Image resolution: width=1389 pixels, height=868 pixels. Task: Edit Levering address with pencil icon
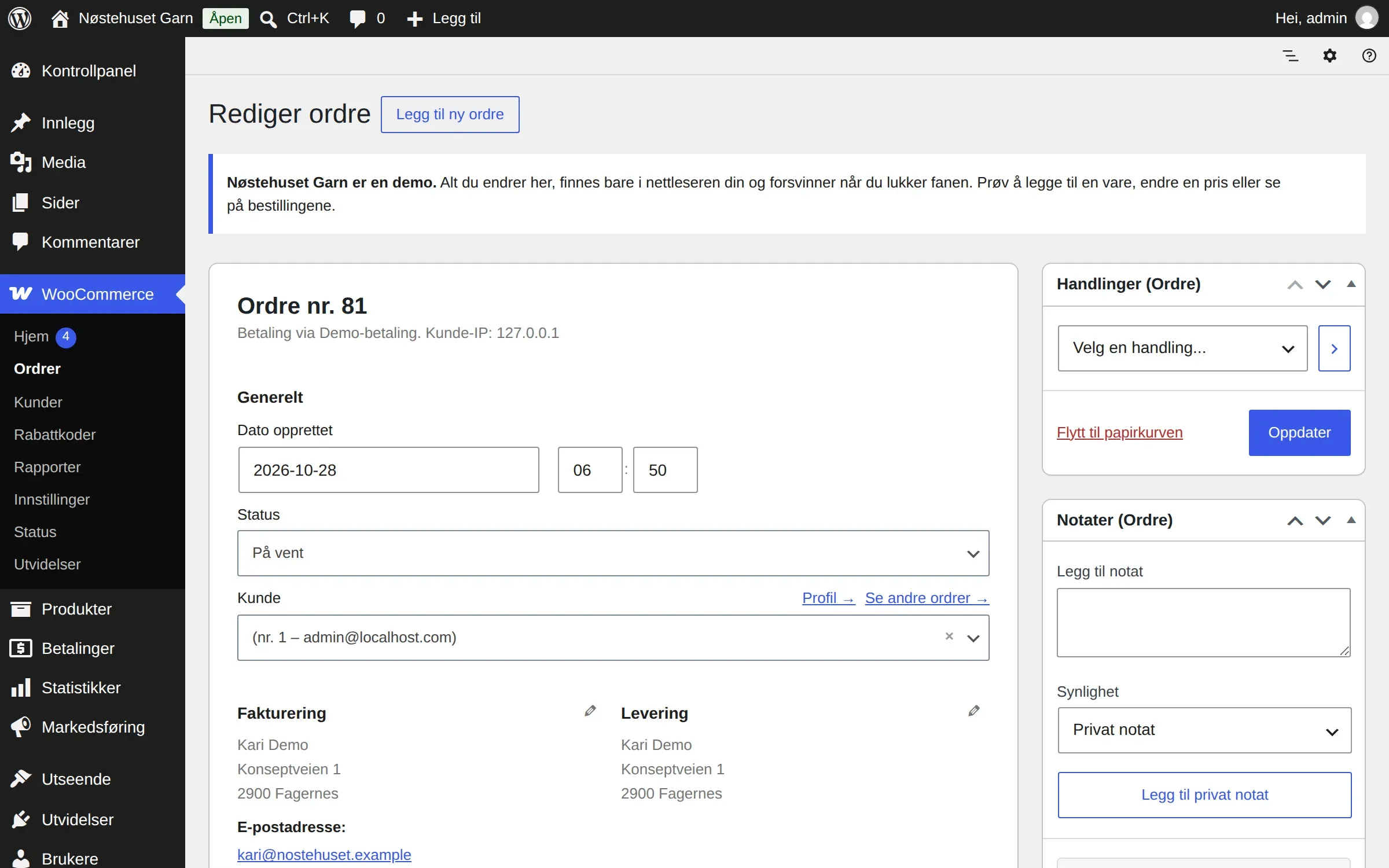(x=974, y=711)
